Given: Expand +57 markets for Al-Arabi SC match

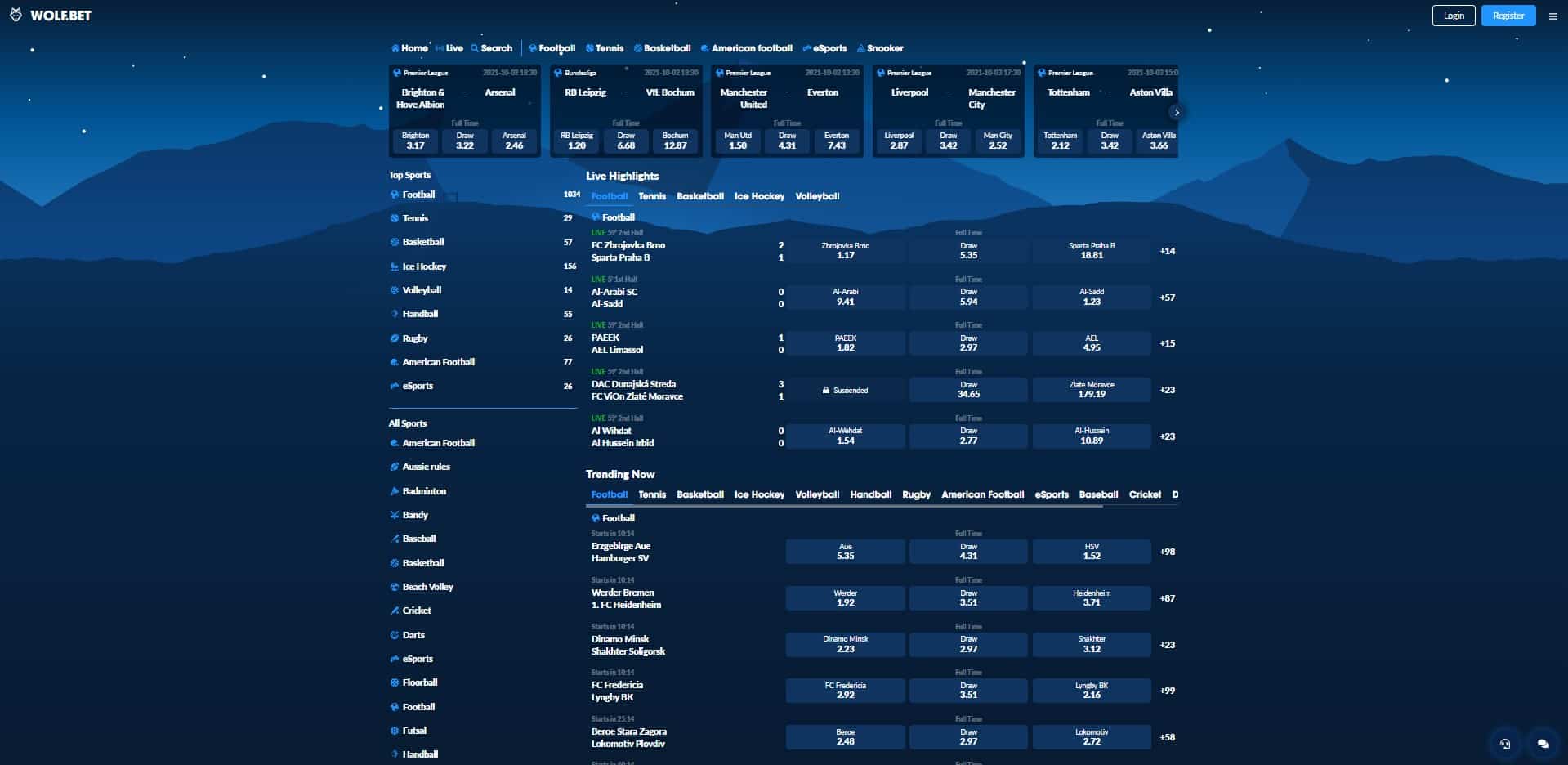Looking at the screenshot, I should coord(1168,297).
